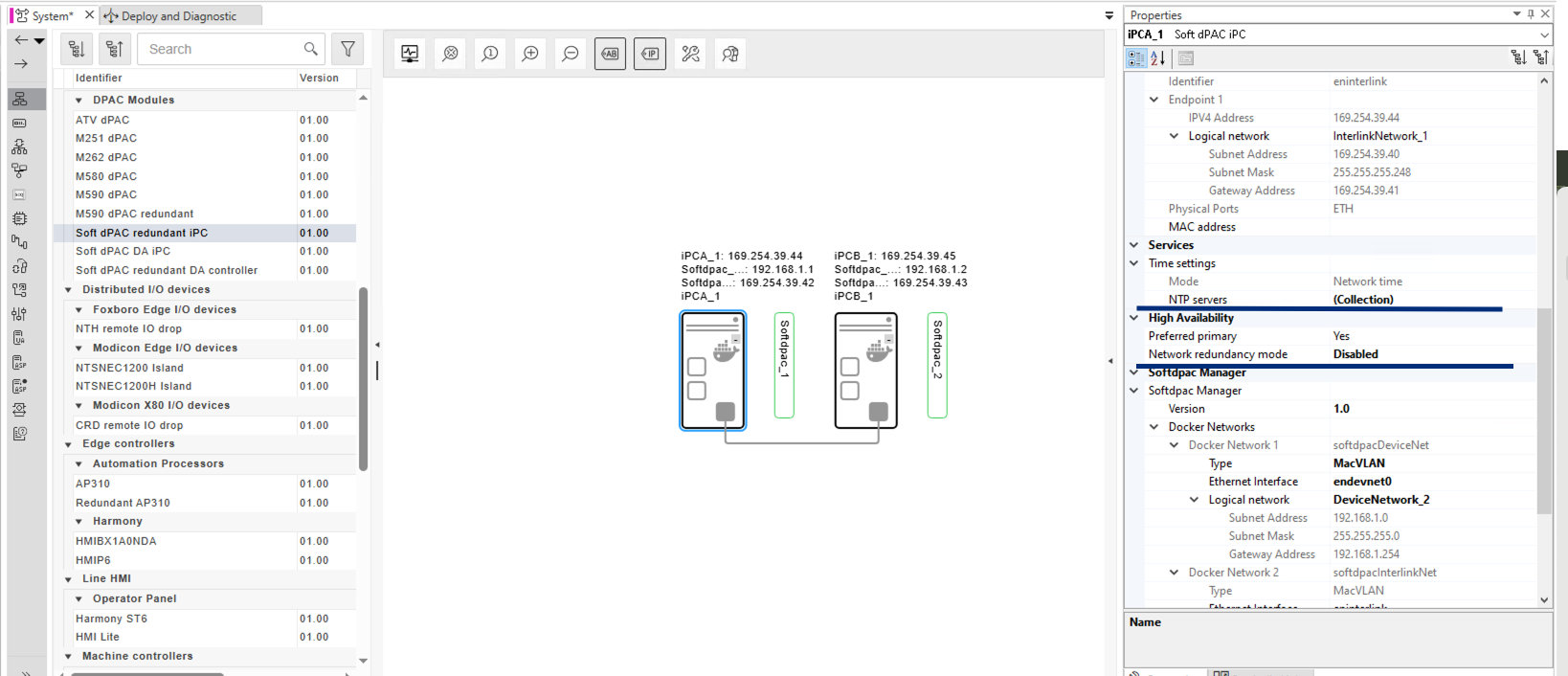Open the catalog filter funnel button
The image size is (1568, 676).
[x=348, y=49]
